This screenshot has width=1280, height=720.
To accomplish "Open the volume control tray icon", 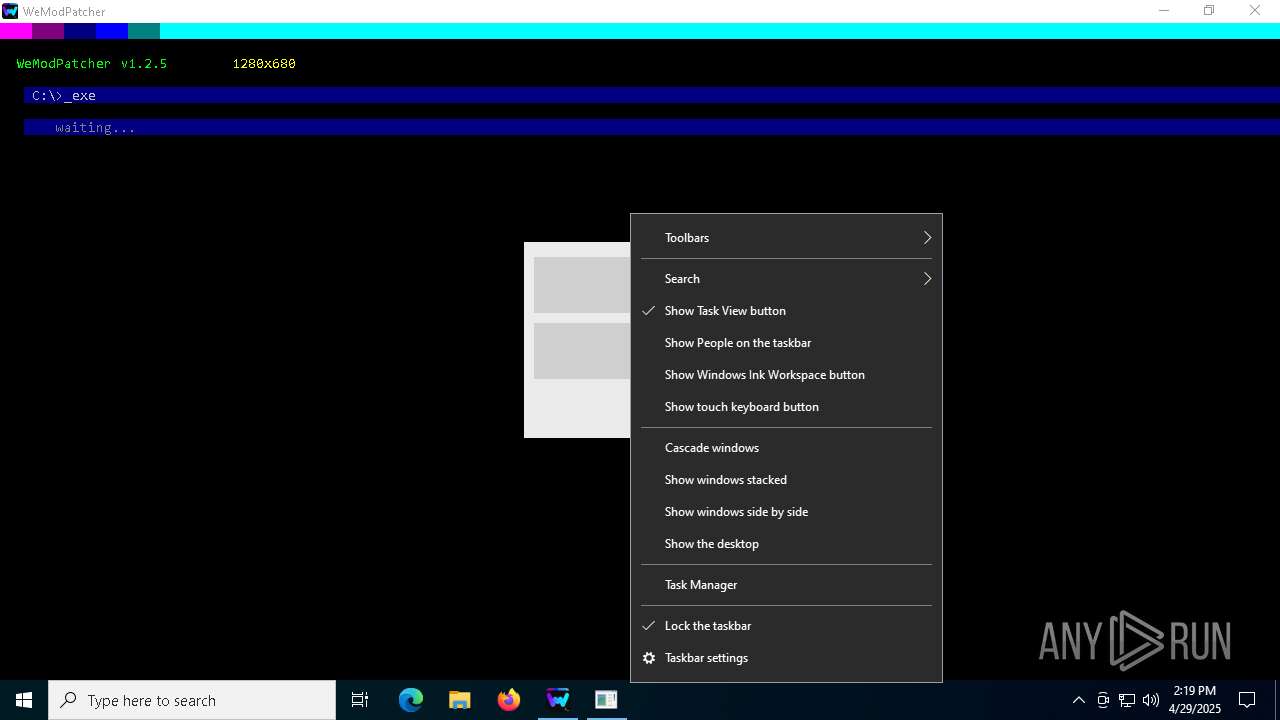I will pos(1151,700).
